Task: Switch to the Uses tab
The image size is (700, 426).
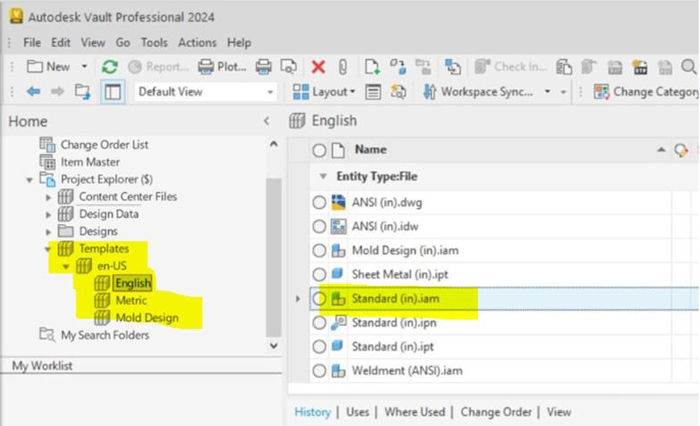Action: tap(358, 412)
